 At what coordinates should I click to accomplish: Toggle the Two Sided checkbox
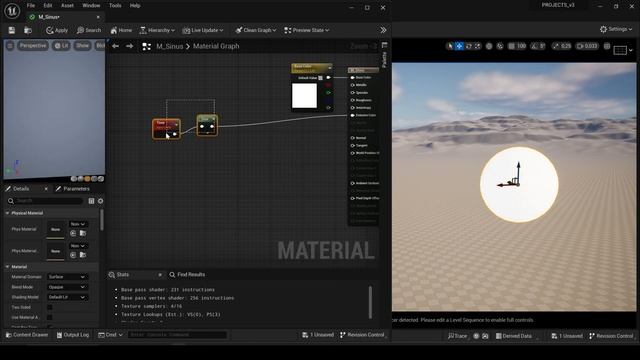[x=50, y=307]
